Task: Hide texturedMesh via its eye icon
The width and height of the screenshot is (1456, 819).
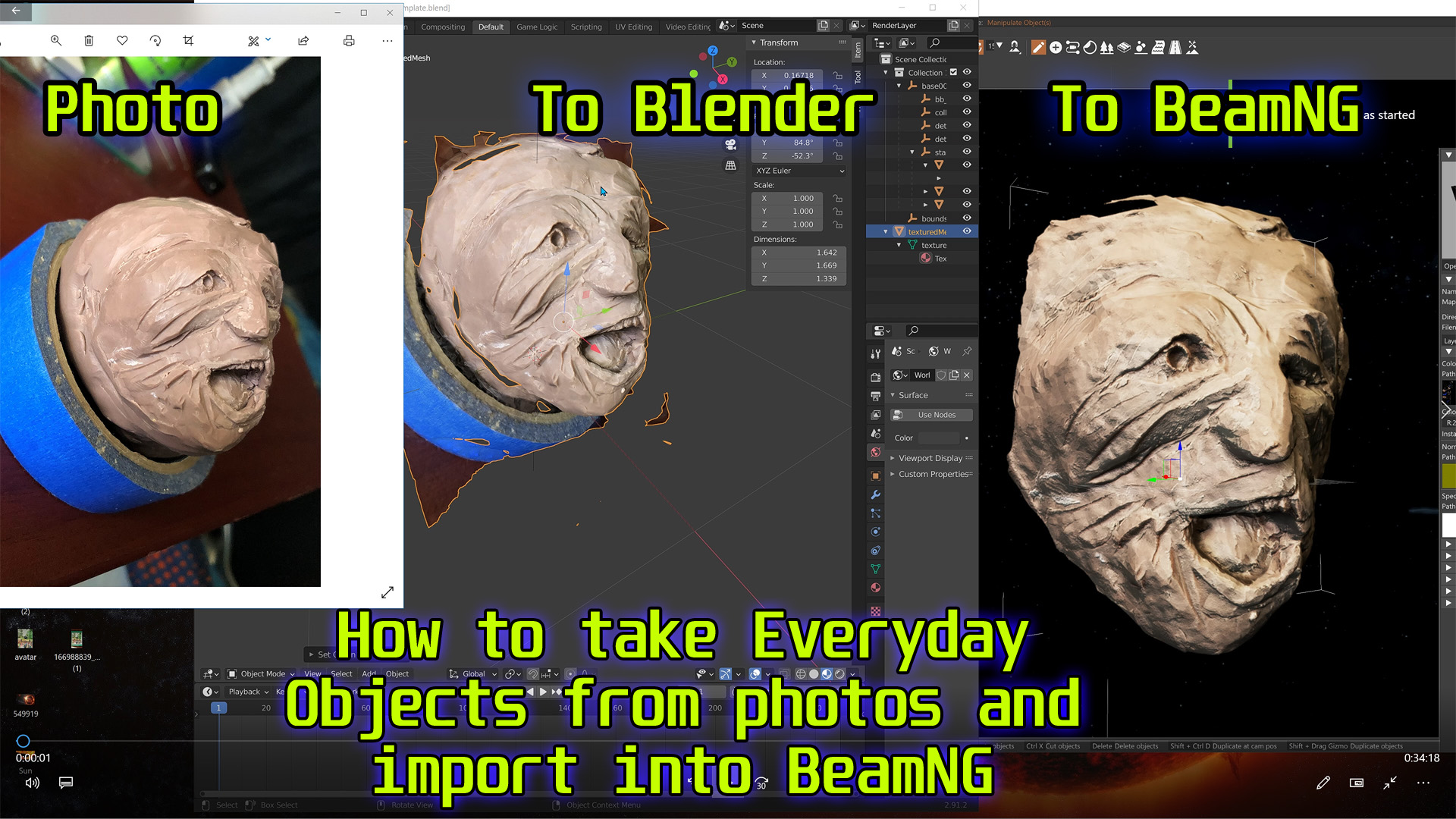Action: [967, 231]
